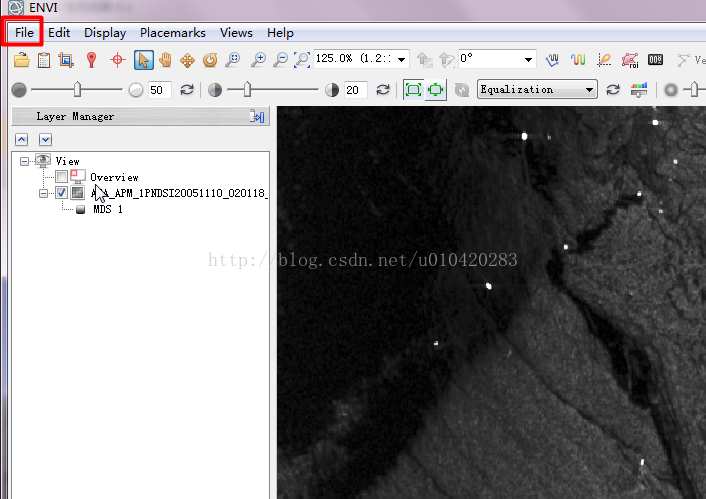The image size is (706, 499).
Task: Select the Overview tree label
Action: coord(114,177)
